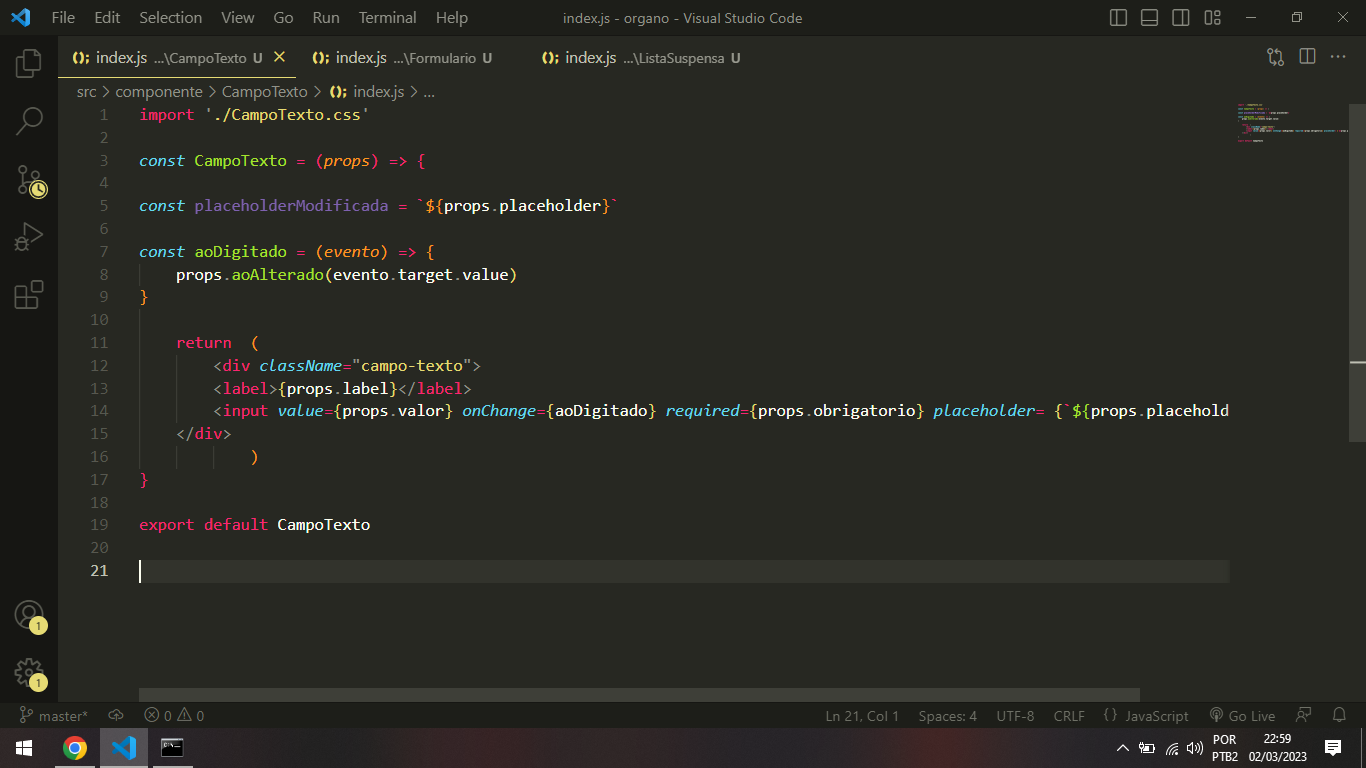
Task: Open the Selection menu
Action: 171,18
